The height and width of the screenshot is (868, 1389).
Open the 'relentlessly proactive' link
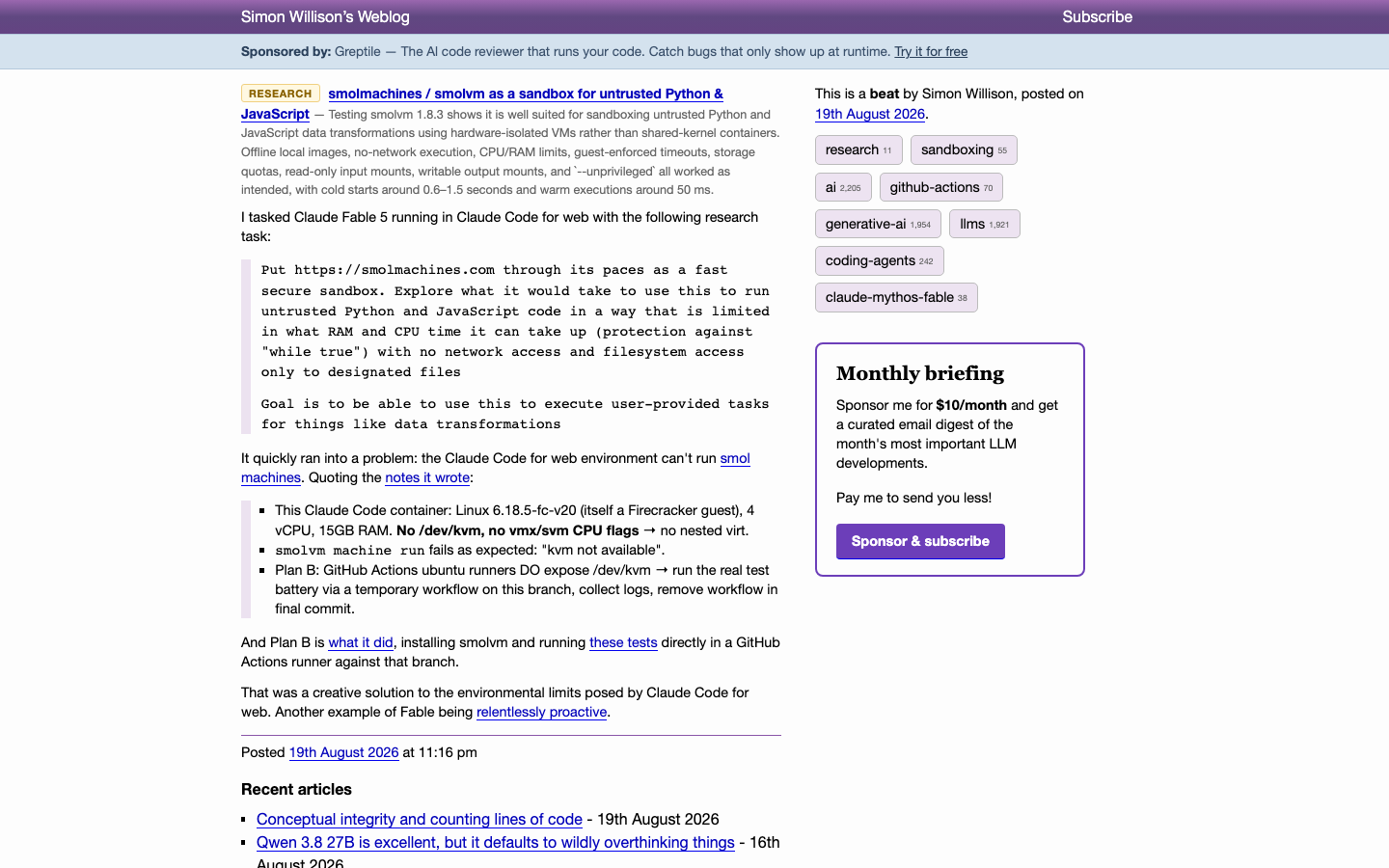coord(541,712)
